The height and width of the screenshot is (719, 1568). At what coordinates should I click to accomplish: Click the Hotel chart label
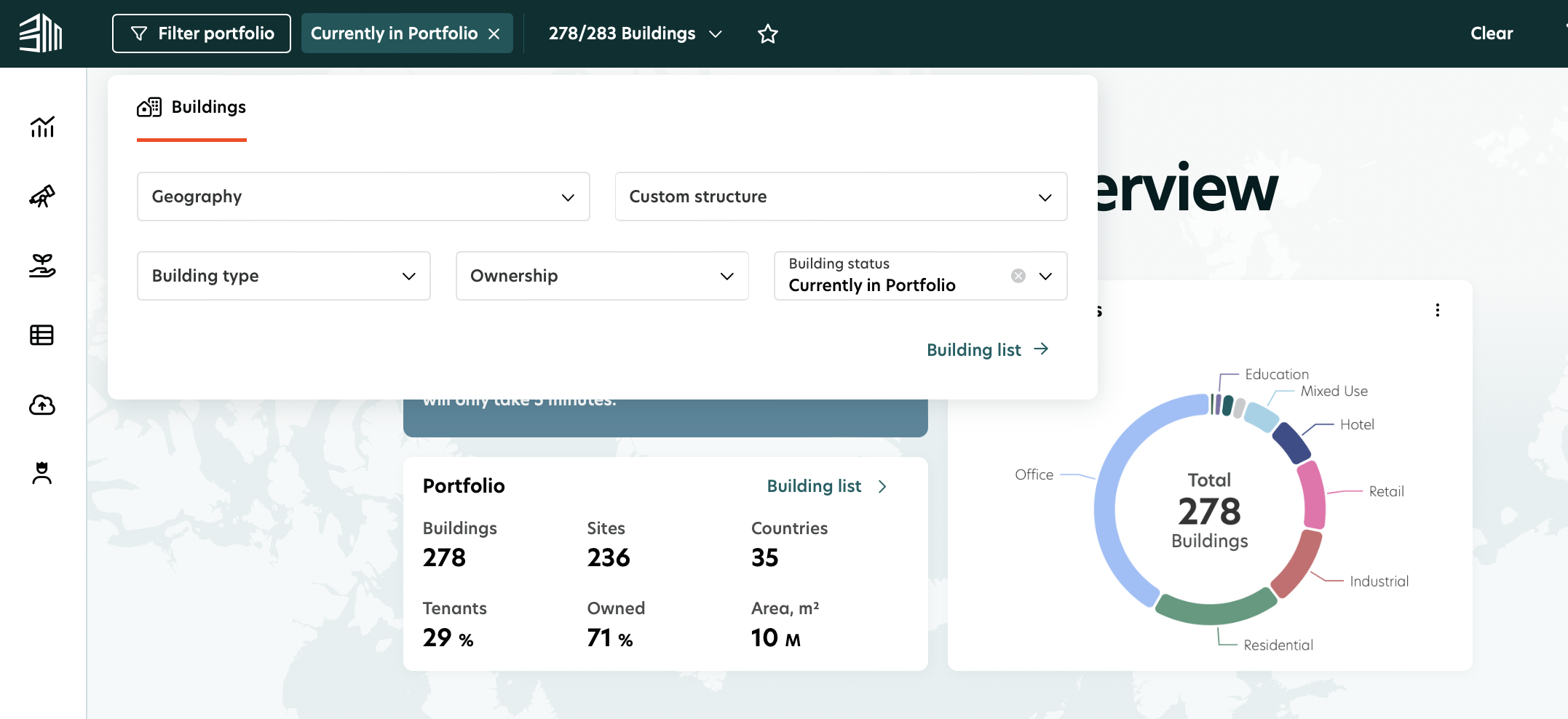coord(1357,424)
